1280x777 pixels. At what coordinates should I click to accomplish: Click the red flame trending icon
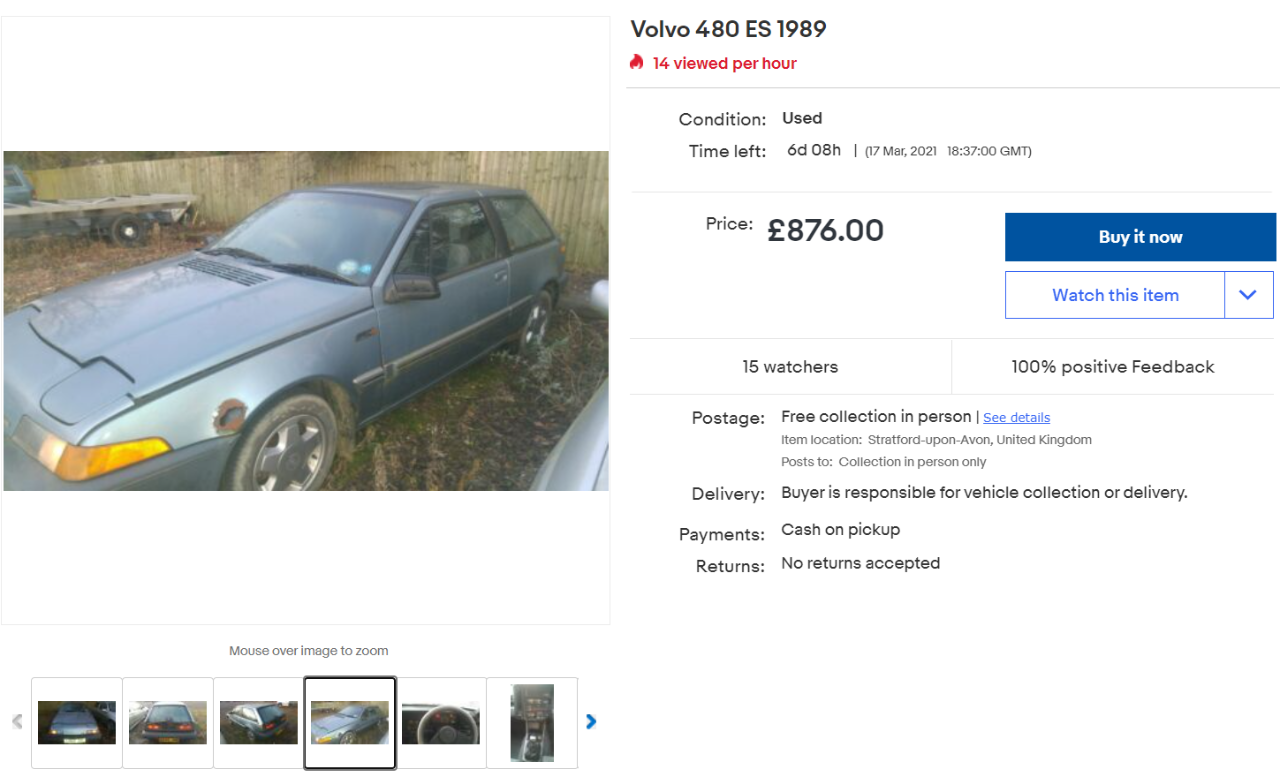click(x=637, y=62)
